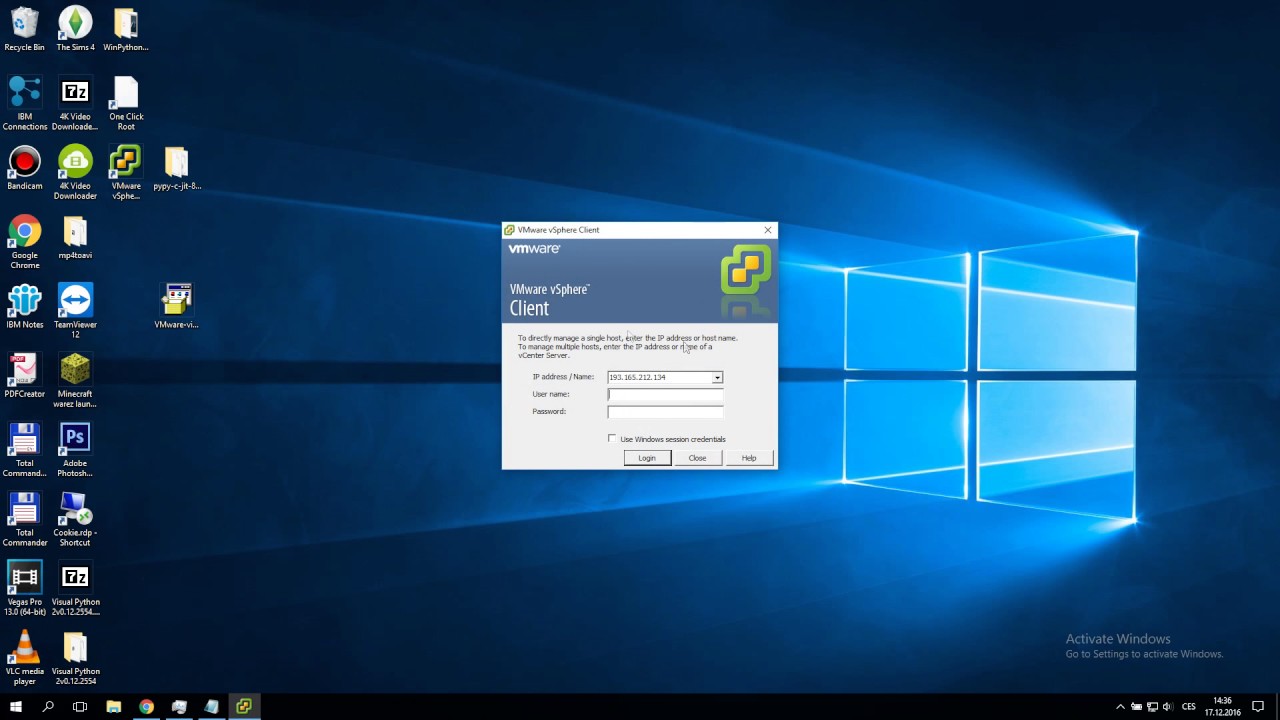The image size is (1280, 720).
Task: Select The Sims 4 desktop shortcut
Action: 75,28
